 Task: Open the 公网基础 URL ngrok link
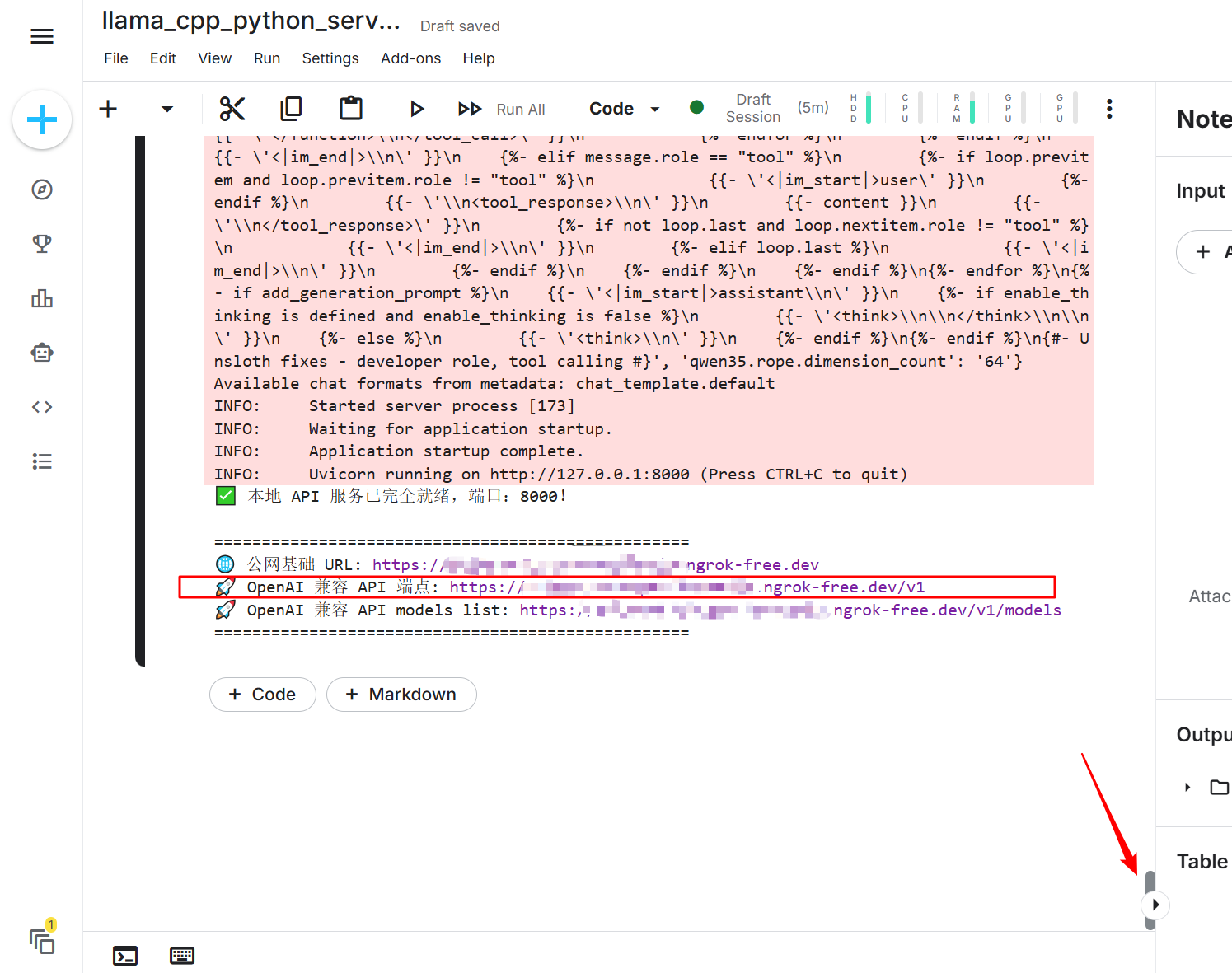coord(596,565)
